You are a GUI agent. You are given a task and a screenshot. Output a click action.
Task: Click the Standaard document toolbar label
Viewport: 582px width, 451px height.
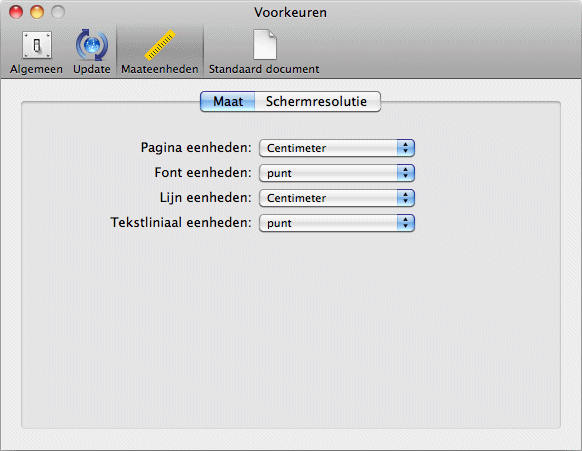[264, 69]
